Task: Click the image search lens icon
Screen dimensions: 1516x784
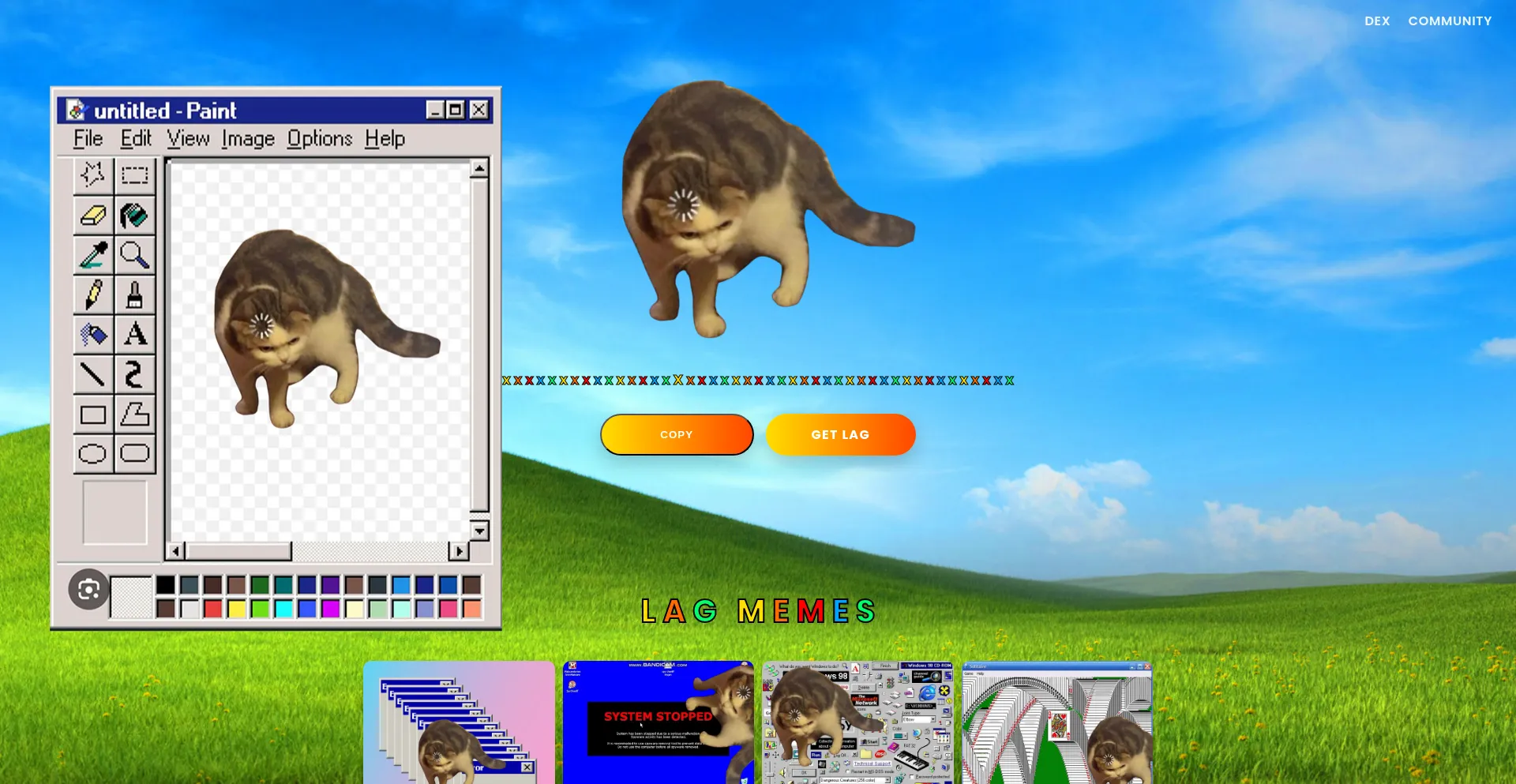Action: pyautogui.click(x=88, y=589)
